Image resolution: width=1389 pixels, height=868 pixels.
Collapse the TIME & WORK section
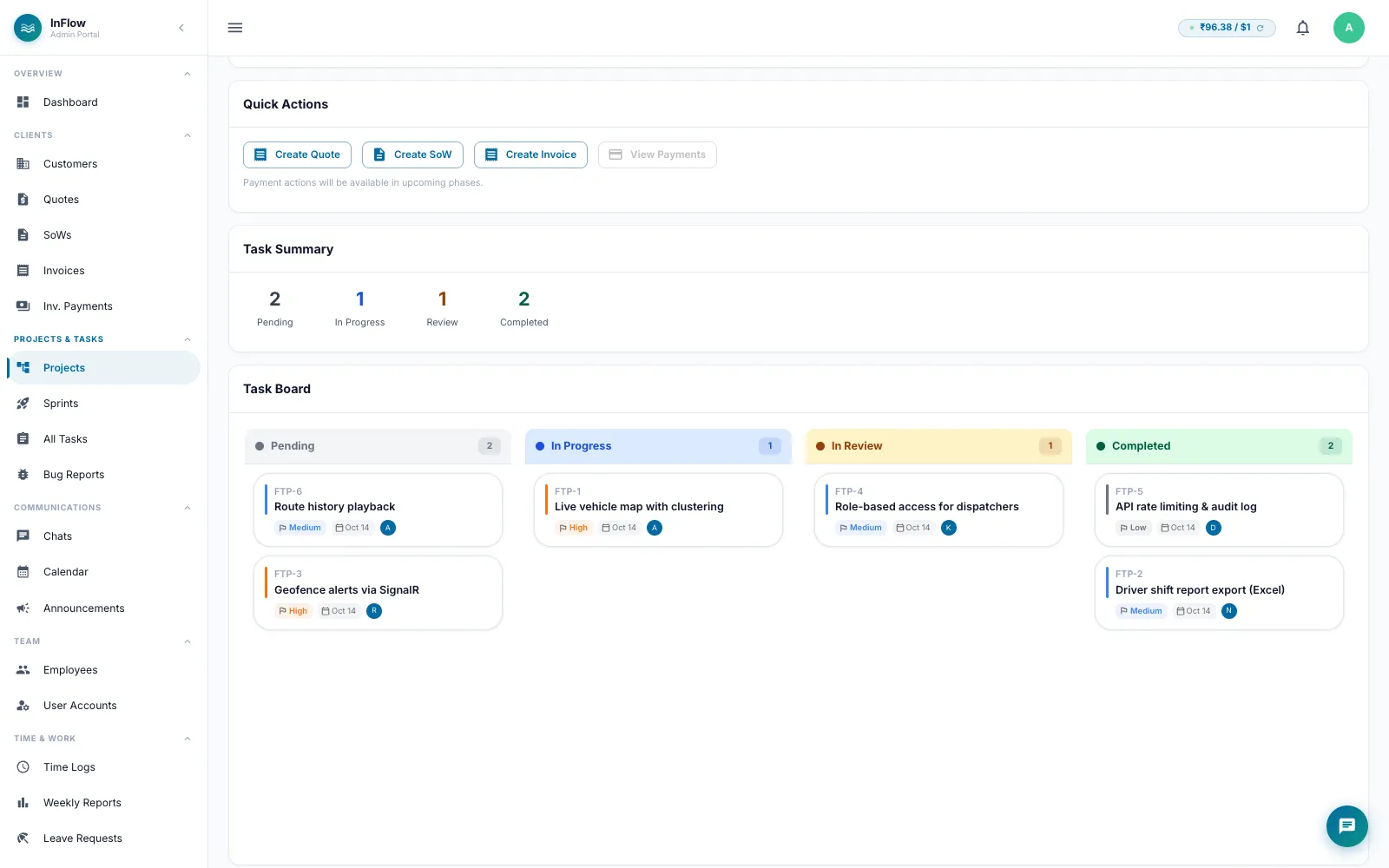[188, 739]
